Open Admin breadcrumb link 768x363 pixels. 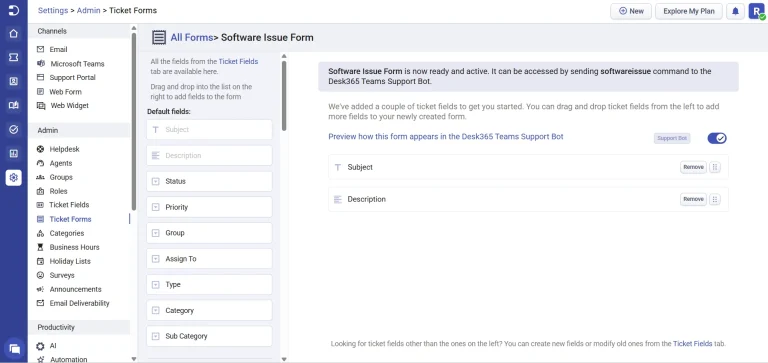click(88, 10)
